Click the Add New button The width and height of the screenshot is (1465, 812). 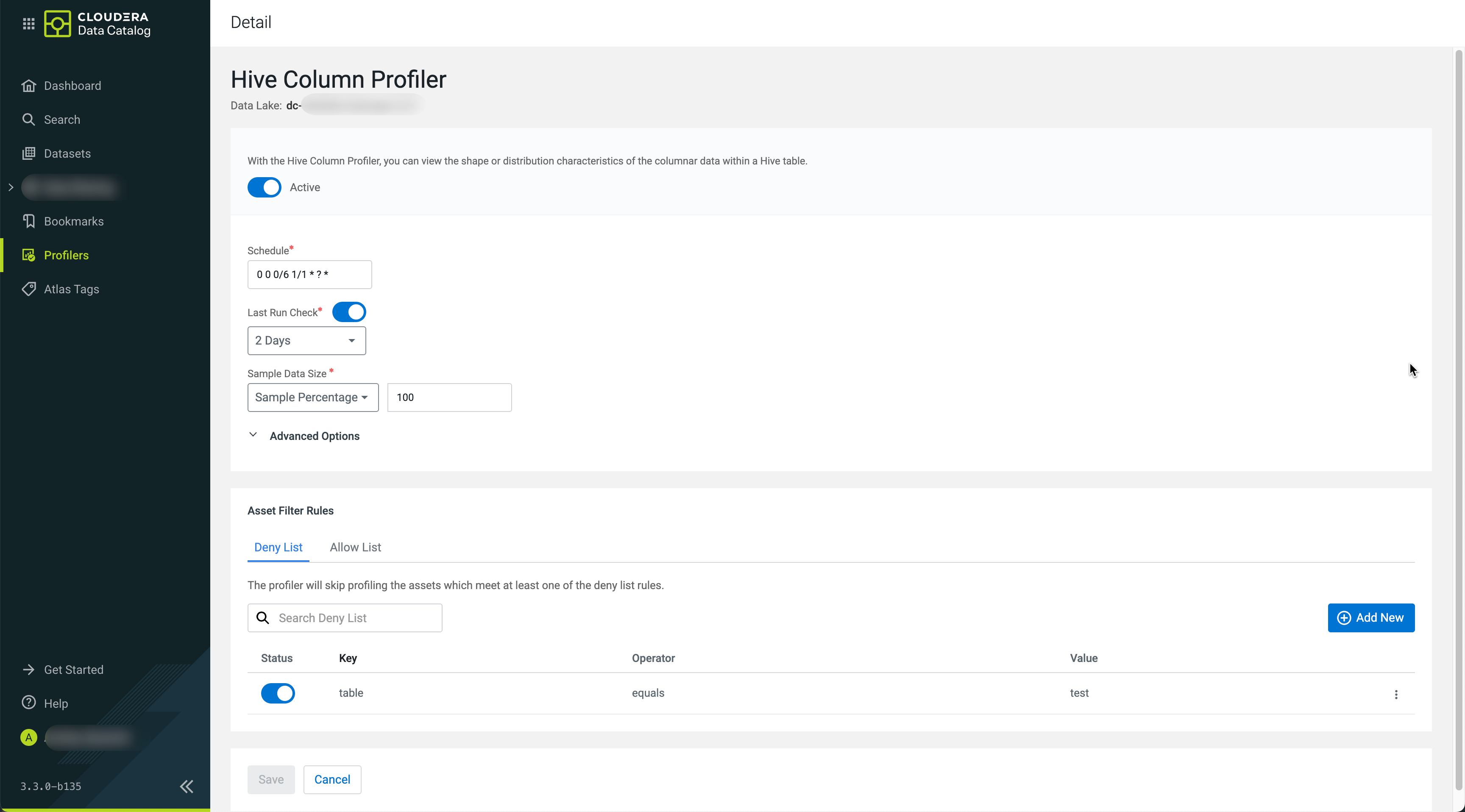(1370, 617)
